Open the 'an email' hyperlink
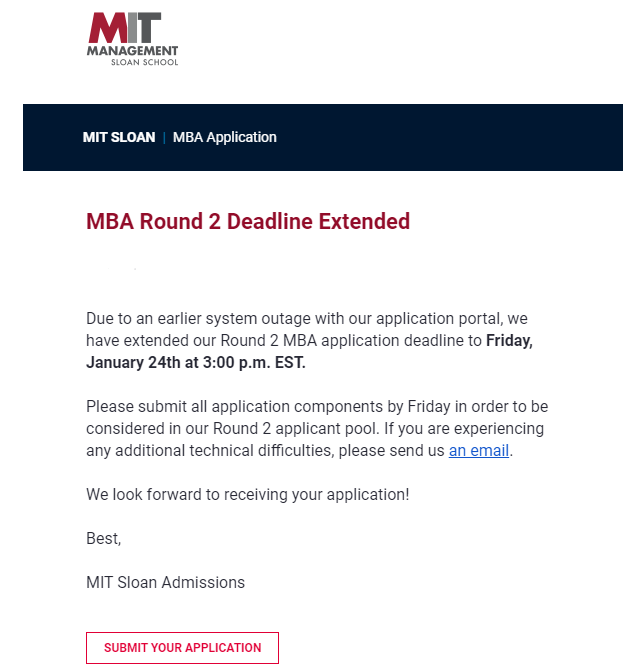 479,450
